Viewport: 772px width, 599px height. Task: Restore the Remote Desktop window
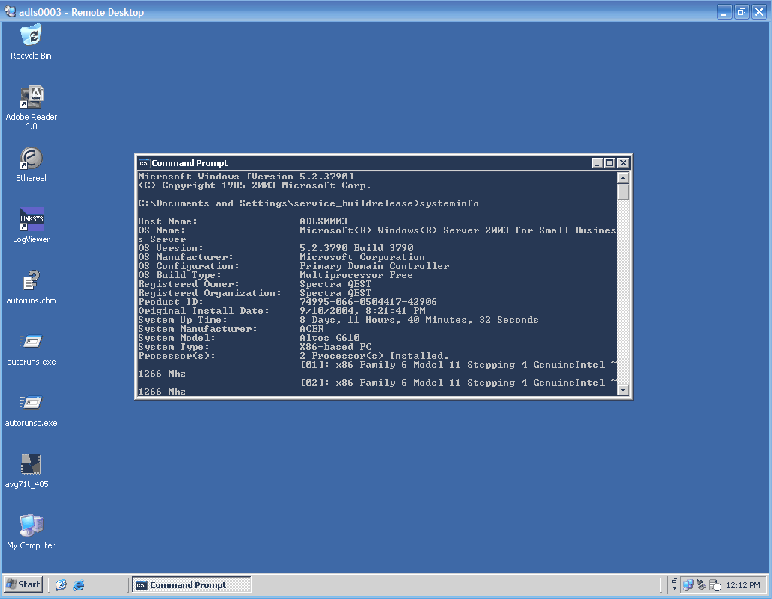click(741, 12)
